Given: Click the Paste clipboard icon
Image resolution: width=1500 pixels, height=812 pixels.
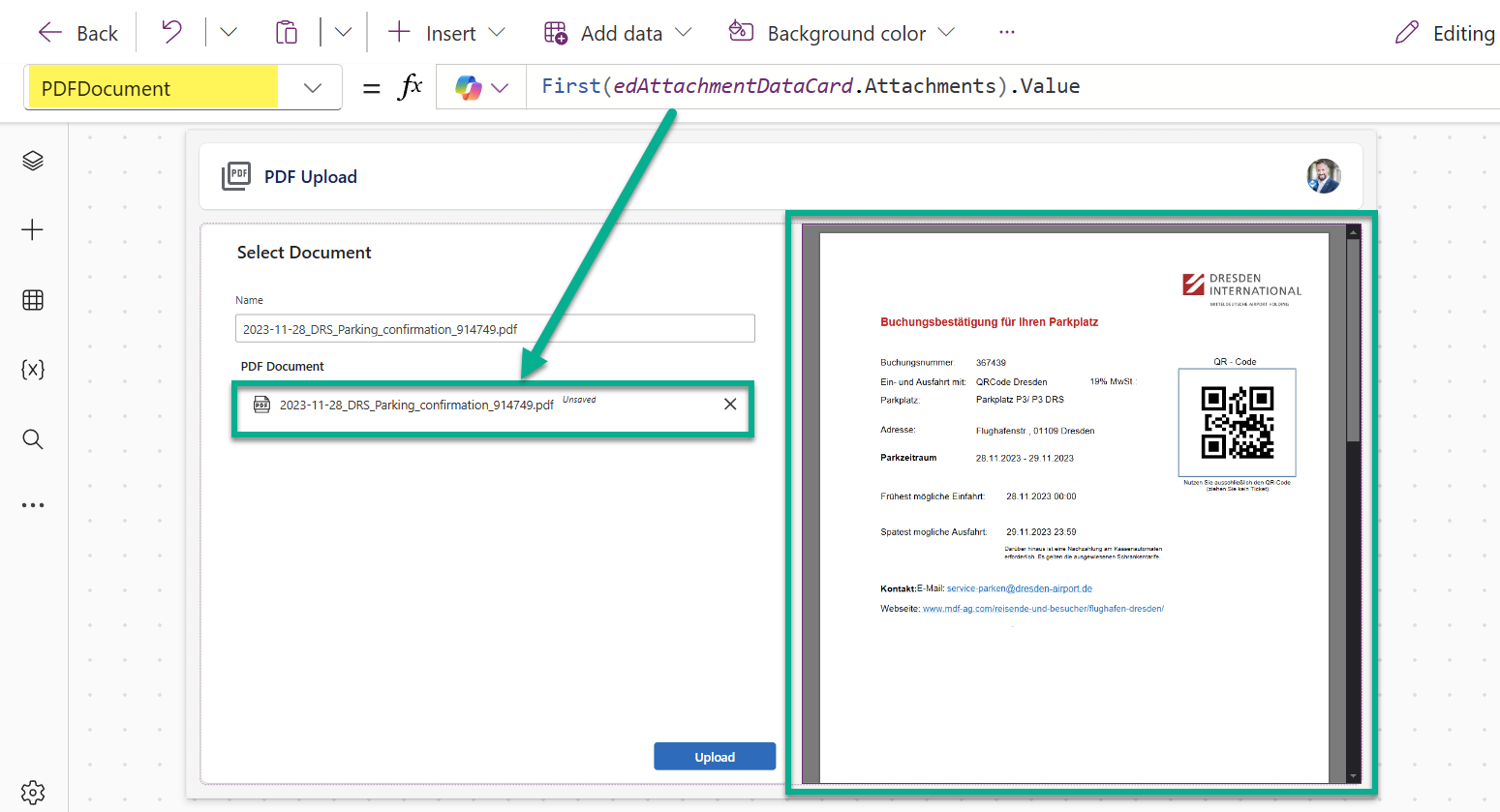Looking at the screenshot, I should 286,33.
